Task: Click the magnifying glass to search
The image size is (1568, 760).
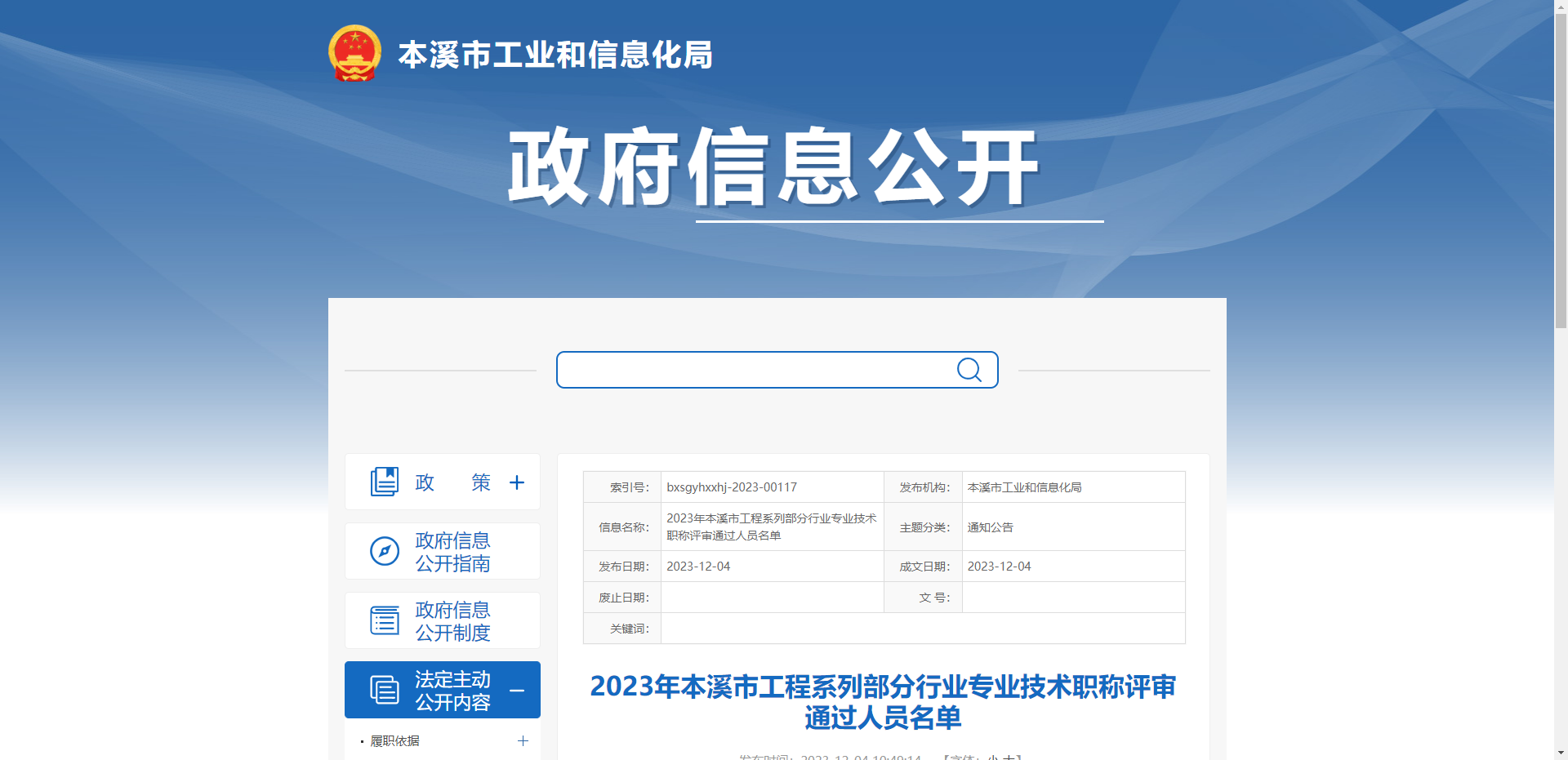Action: pos(969,369)
